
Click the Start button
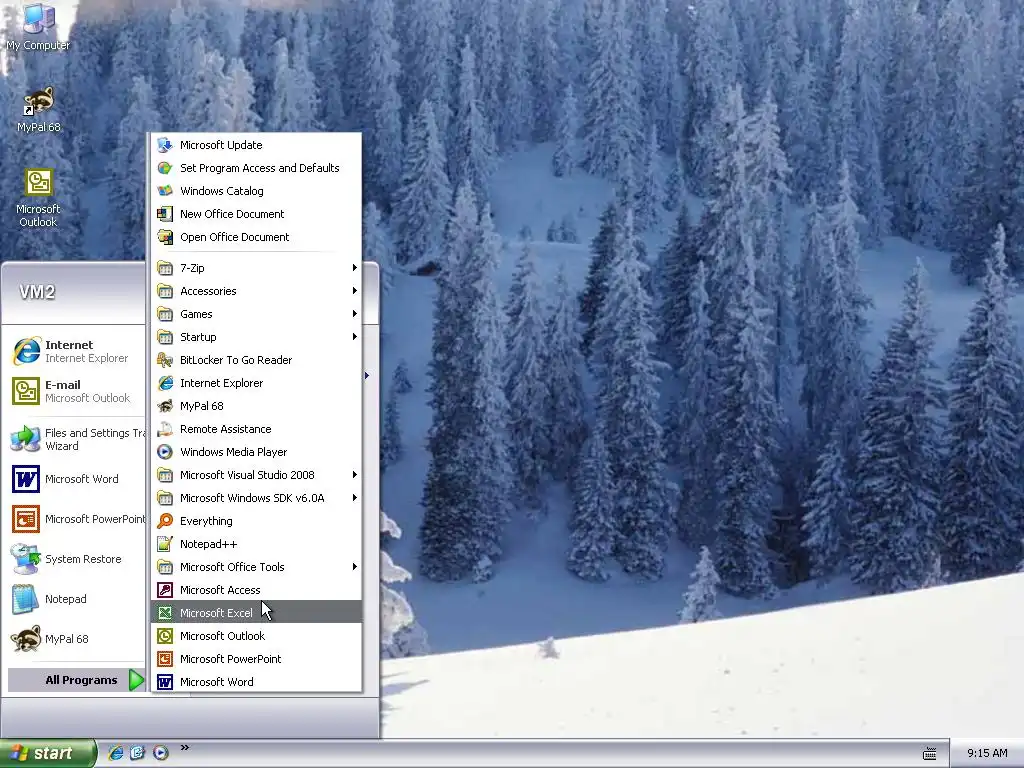tap(48, 753)
